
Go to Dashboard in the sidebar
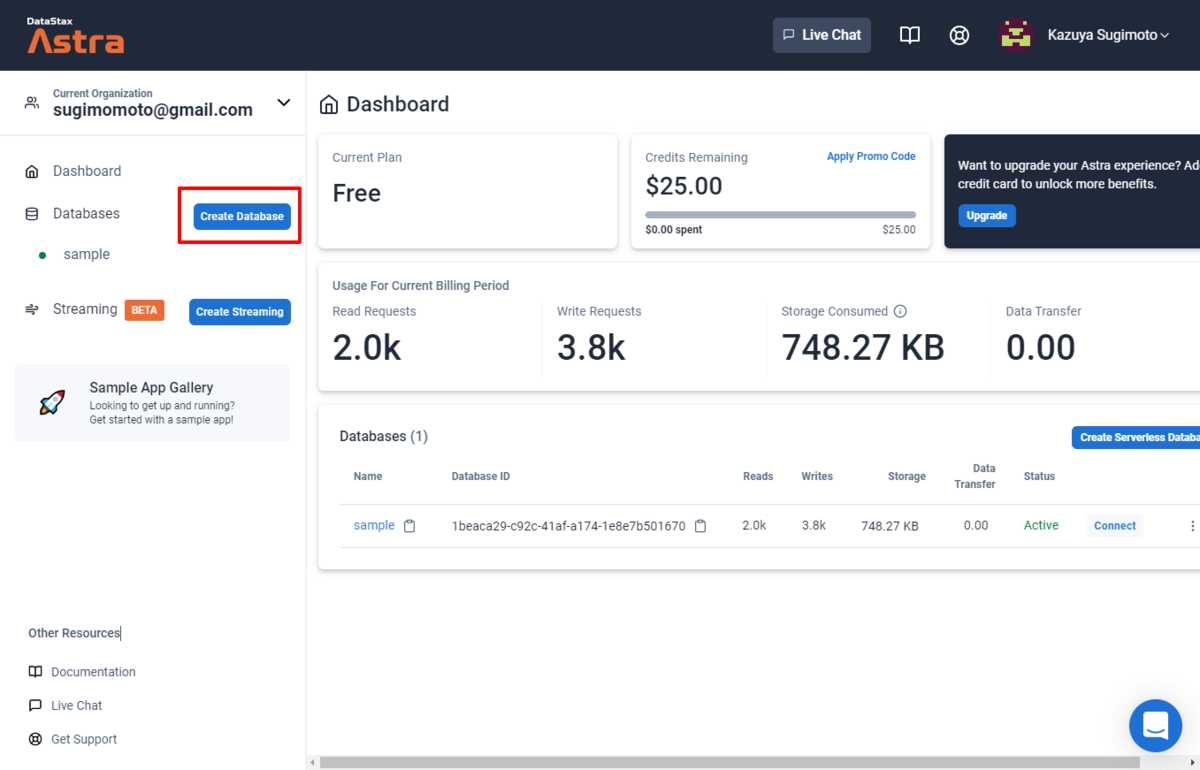(87, 171)
